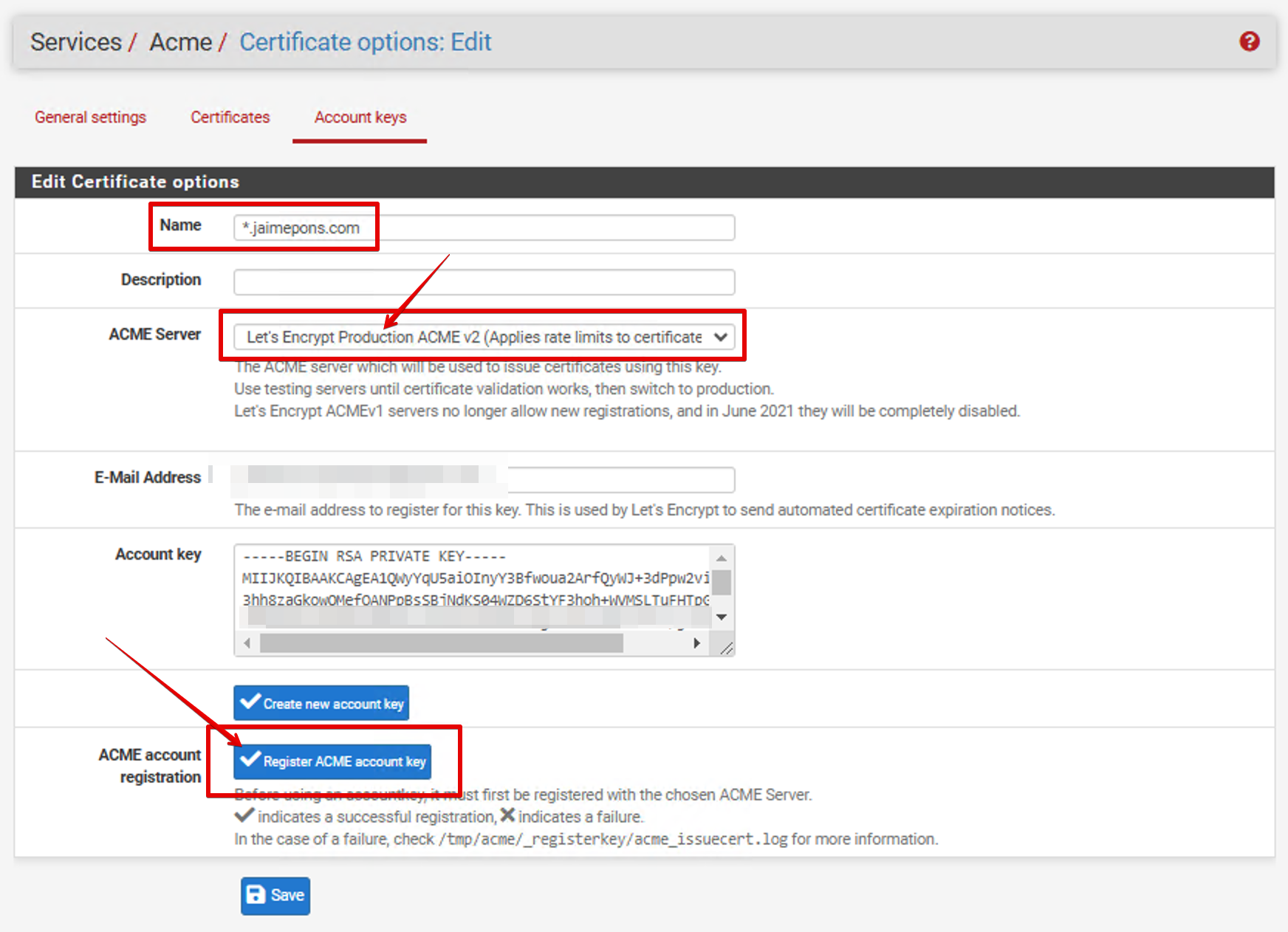1288x932 pixels.
Task: Click checkmark icon on Create new account key
Action: 250,702
